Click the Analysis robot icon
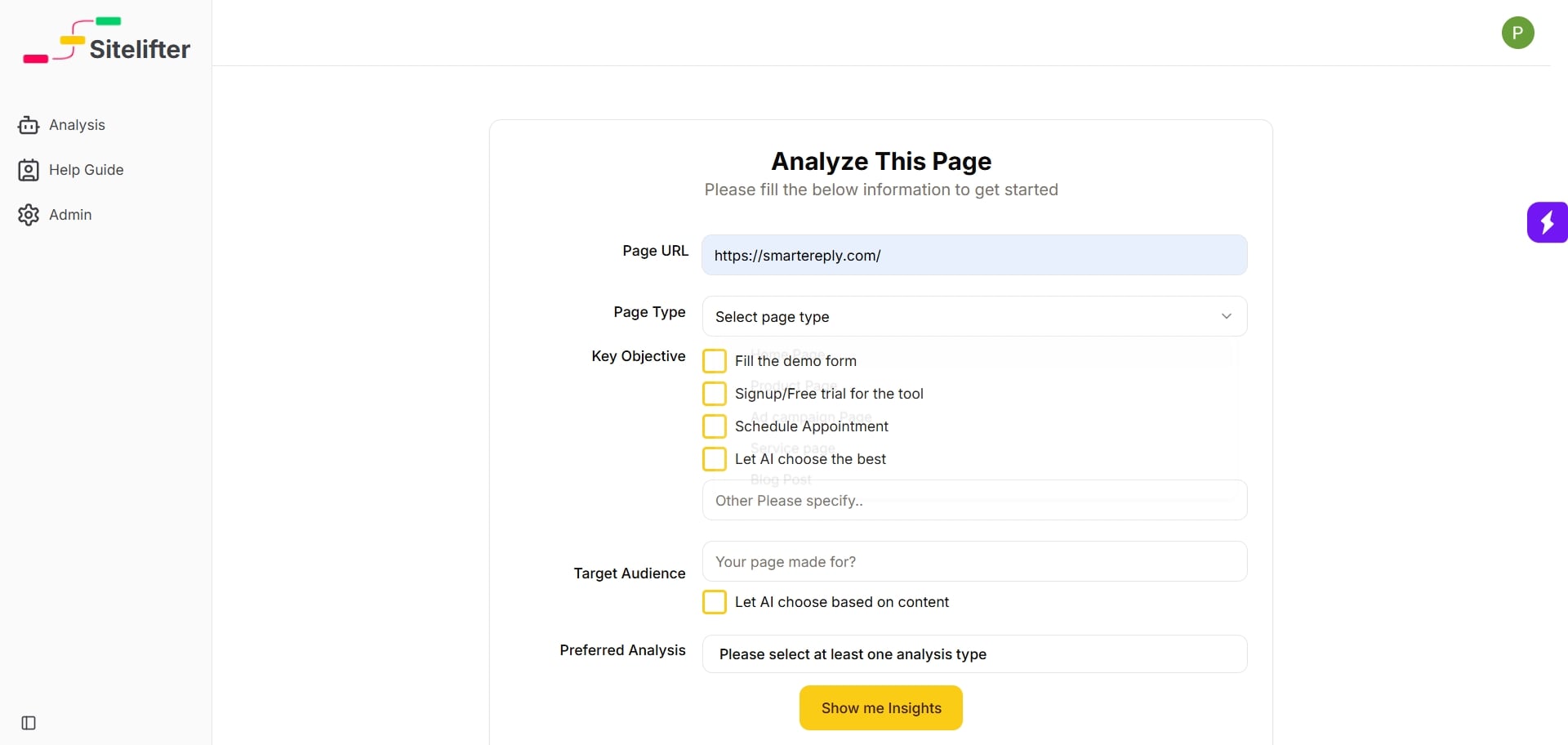The height and width of the screenshot is (745, 1568). coord(29,125)
